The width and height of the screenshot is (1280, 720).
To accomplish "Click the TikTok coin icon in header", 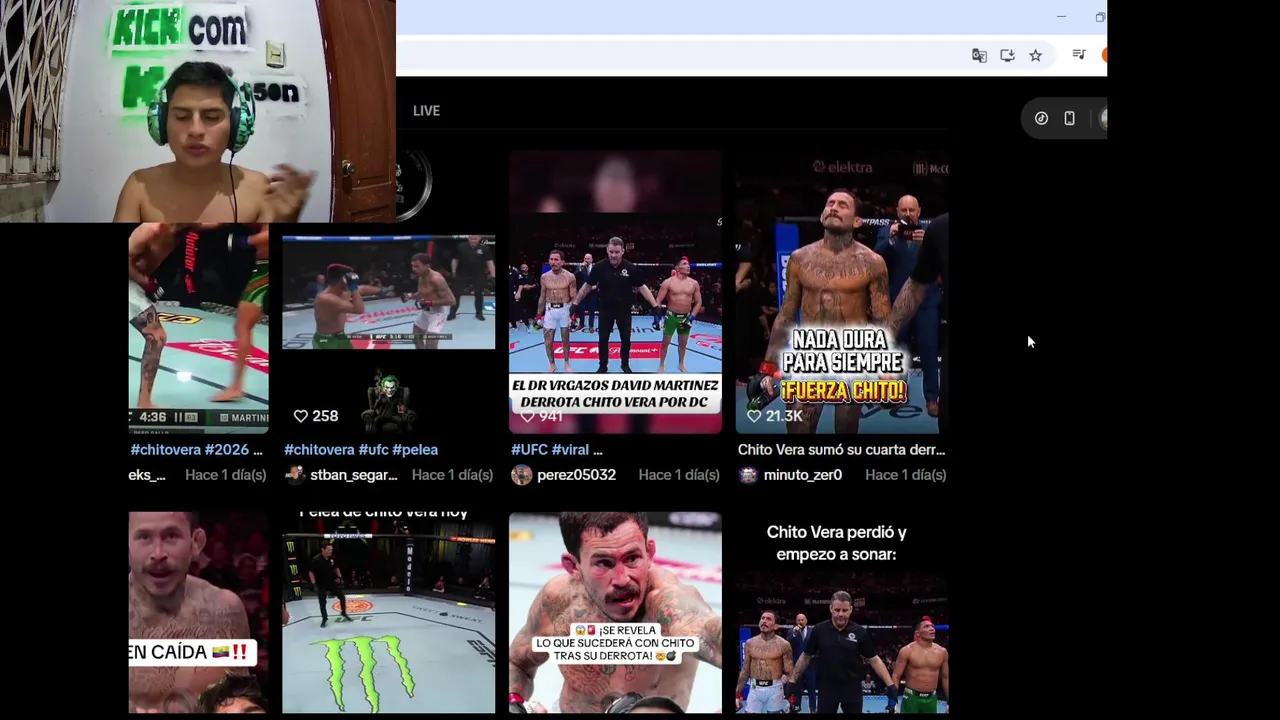I will pos(1041,118).
